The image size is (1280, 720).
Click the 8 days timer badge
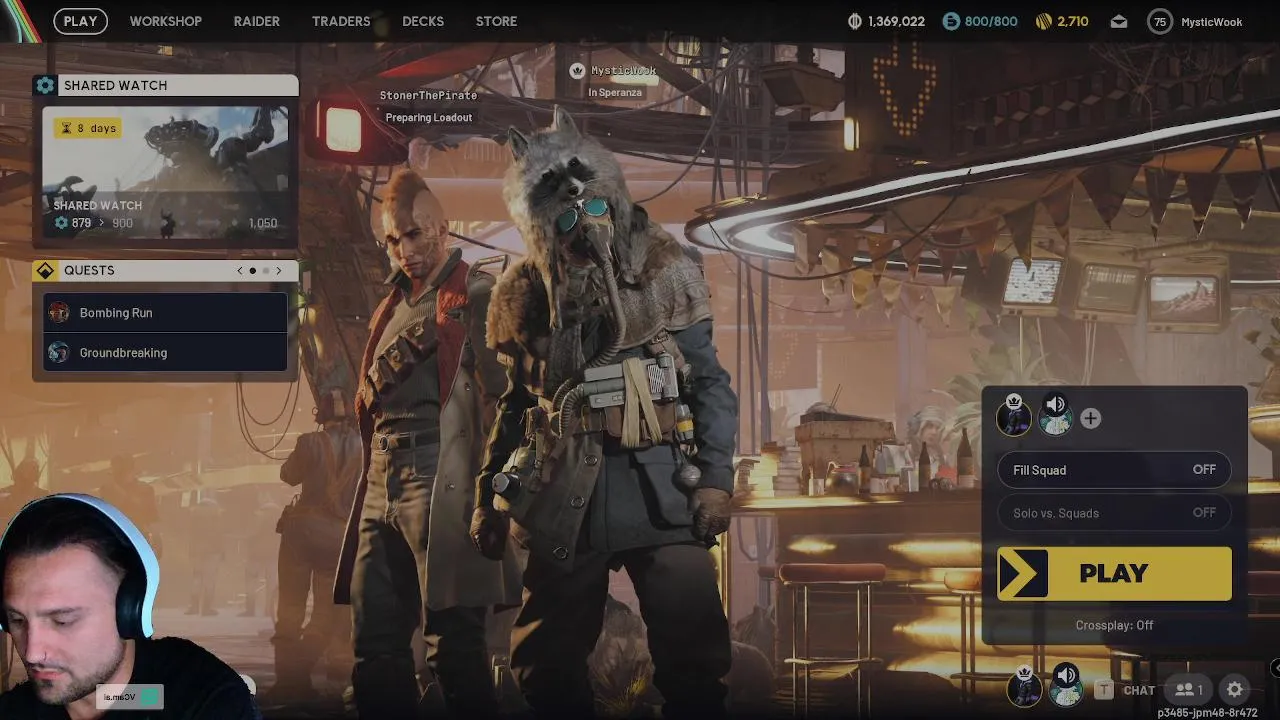(x=88, y=128)
